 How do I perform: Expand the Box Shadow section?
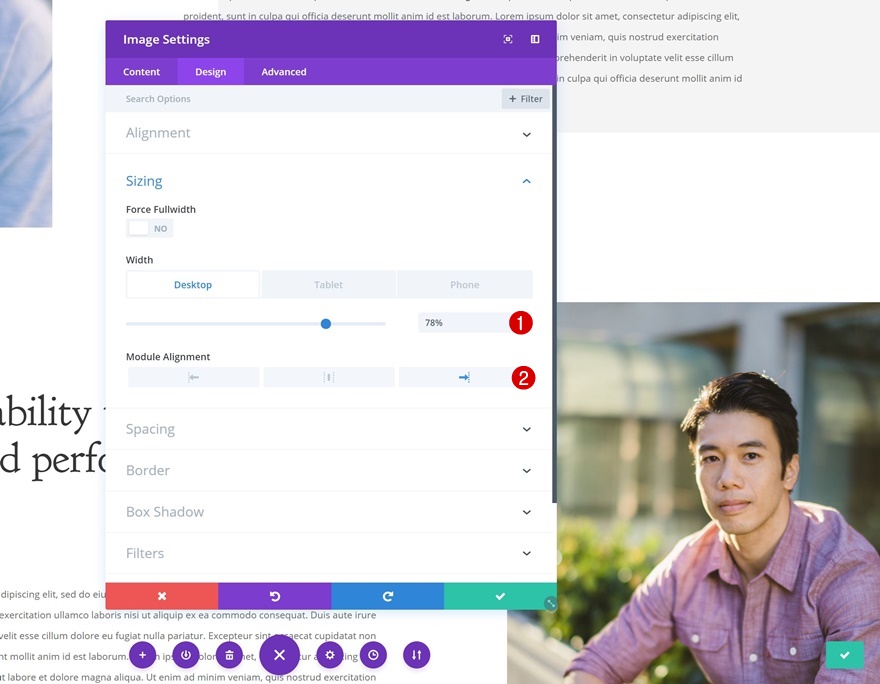328,512
